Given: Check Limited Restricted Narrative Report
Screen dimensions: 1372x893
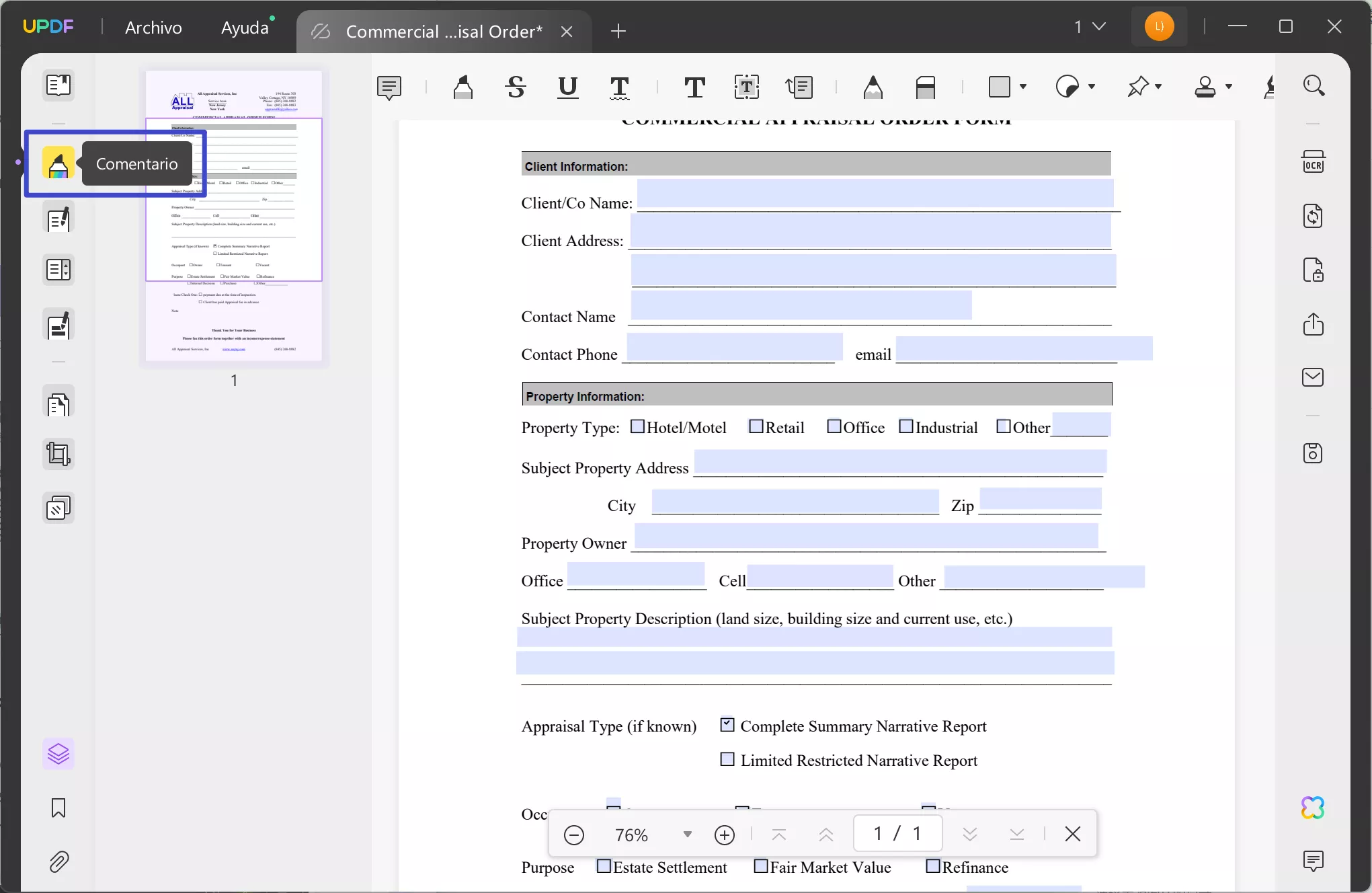Looking at the screenshot, I should [x=727, y=759].
